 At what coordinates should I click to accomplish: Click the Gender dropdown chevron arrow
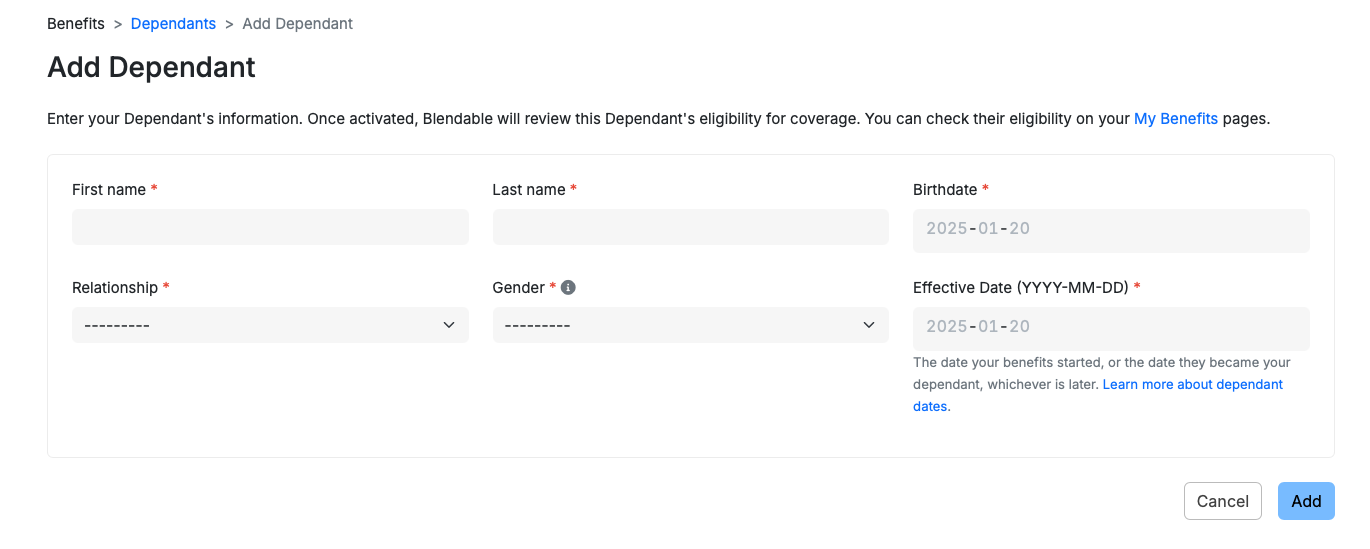tap(869, 325)
